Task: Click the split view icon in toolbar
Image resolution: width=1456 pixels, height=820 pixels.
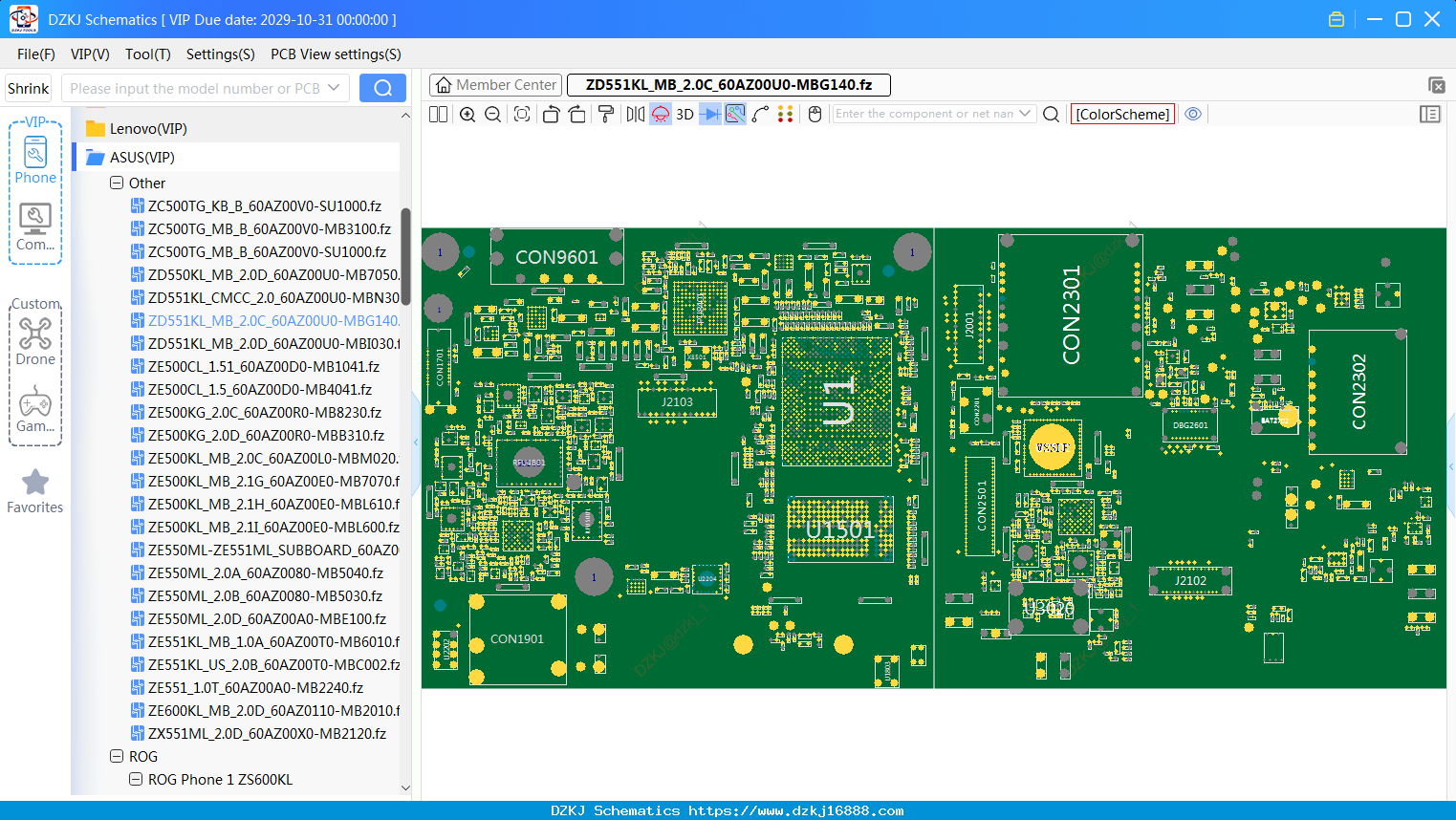Action: [438, 114]
